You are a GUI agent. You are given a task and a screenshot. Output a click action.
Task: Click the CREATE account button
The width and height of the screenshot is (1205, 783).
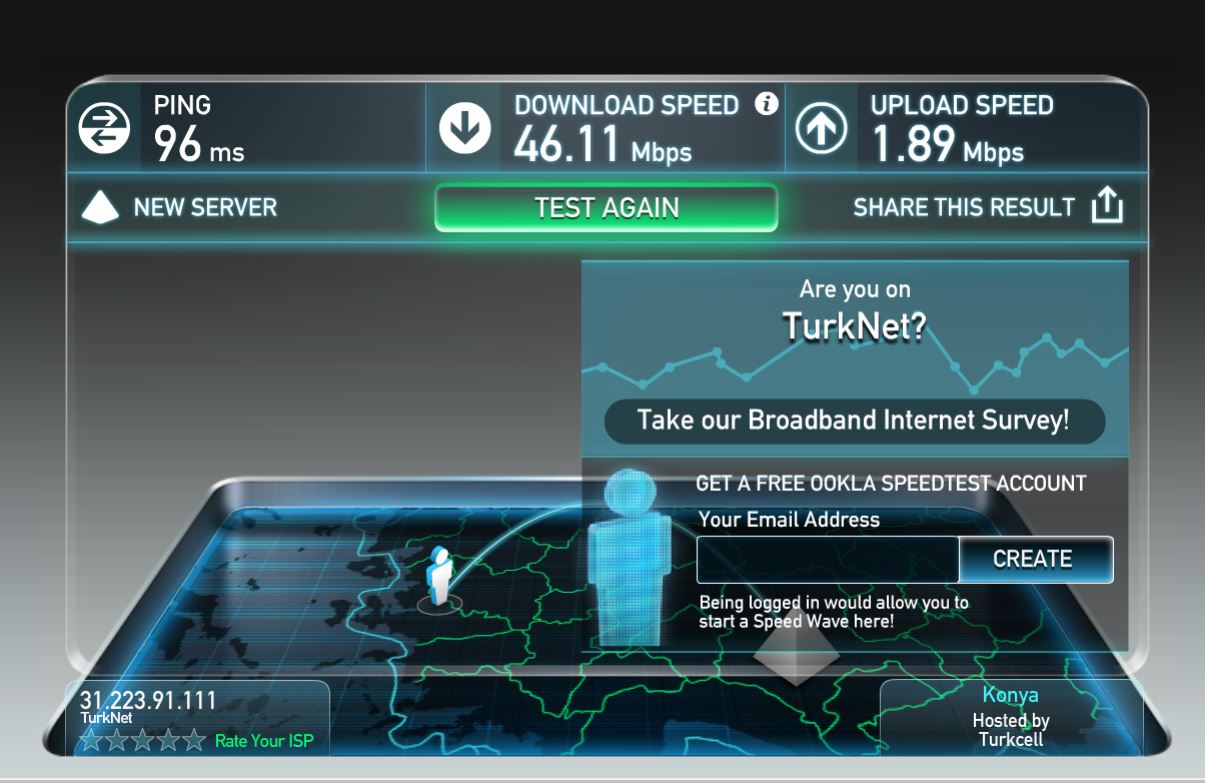tap(1035, 559)
